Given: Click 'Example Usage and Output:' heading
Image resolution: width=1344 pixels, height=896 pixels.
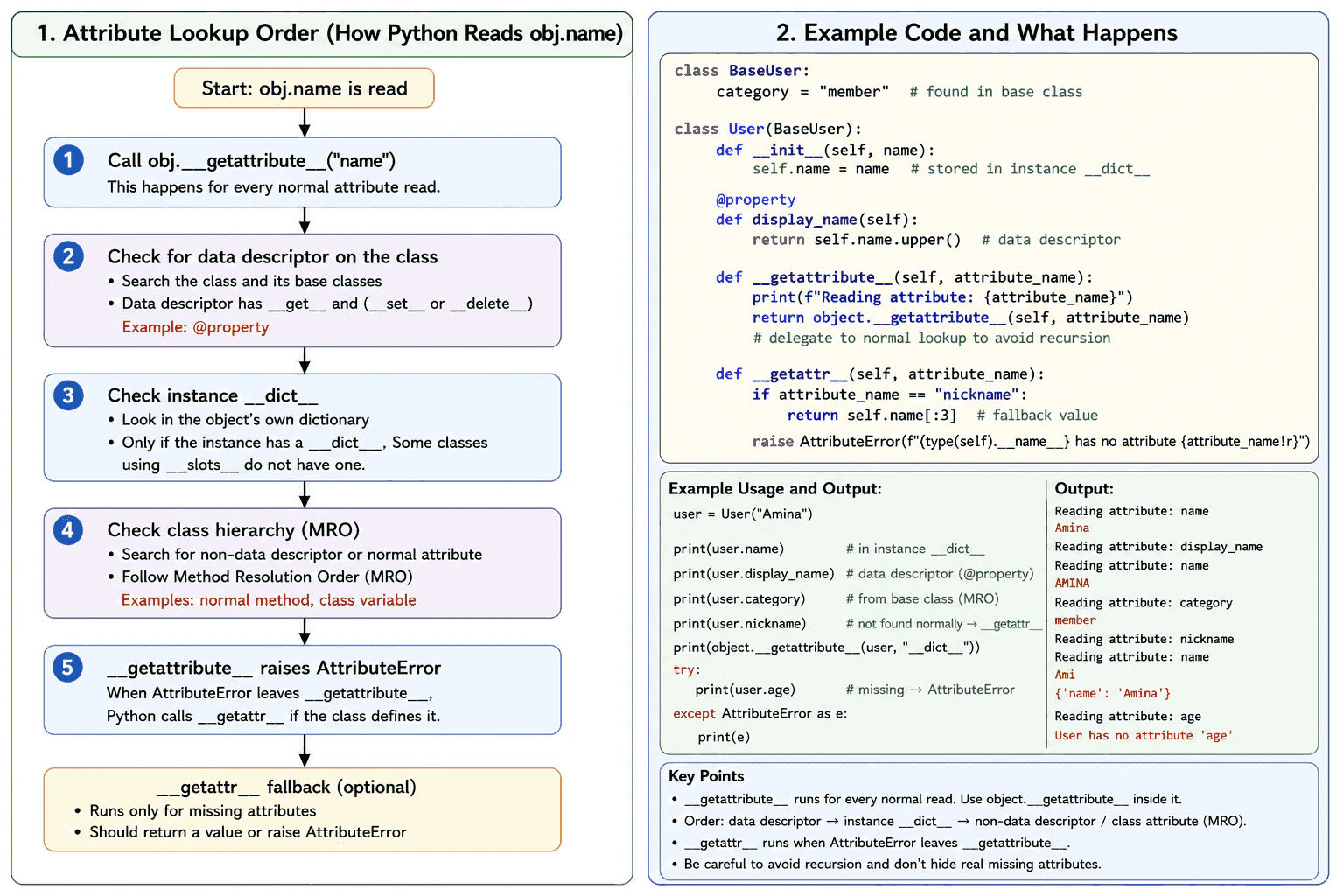Looking at the screenshot, I should pos(775,489).
